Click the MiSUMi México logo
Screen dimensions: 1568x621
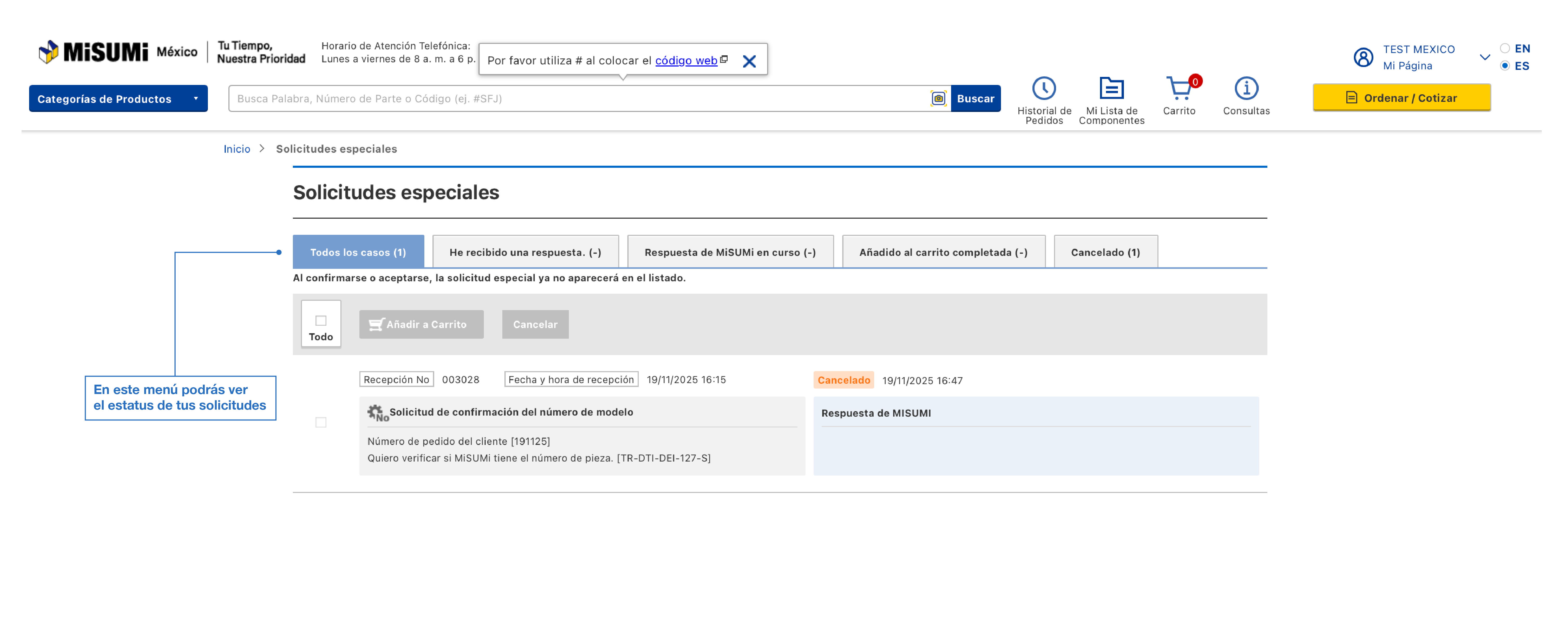(118, 52)
